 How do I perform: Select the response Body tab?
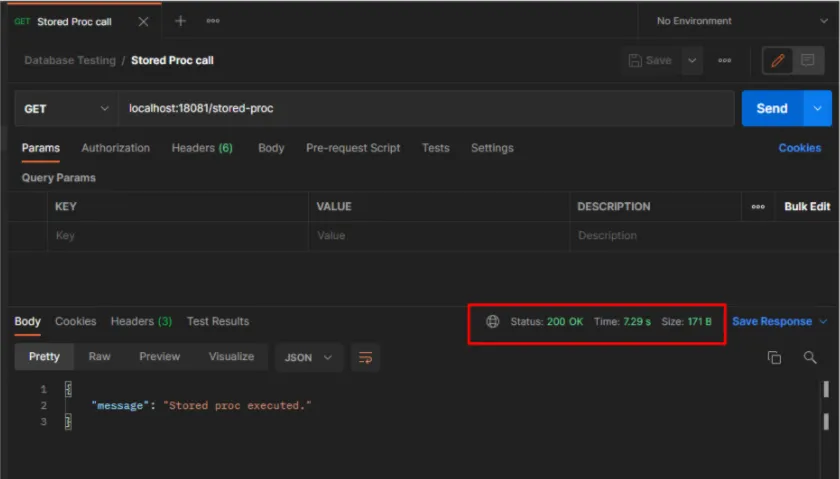[x=27, y=321]
